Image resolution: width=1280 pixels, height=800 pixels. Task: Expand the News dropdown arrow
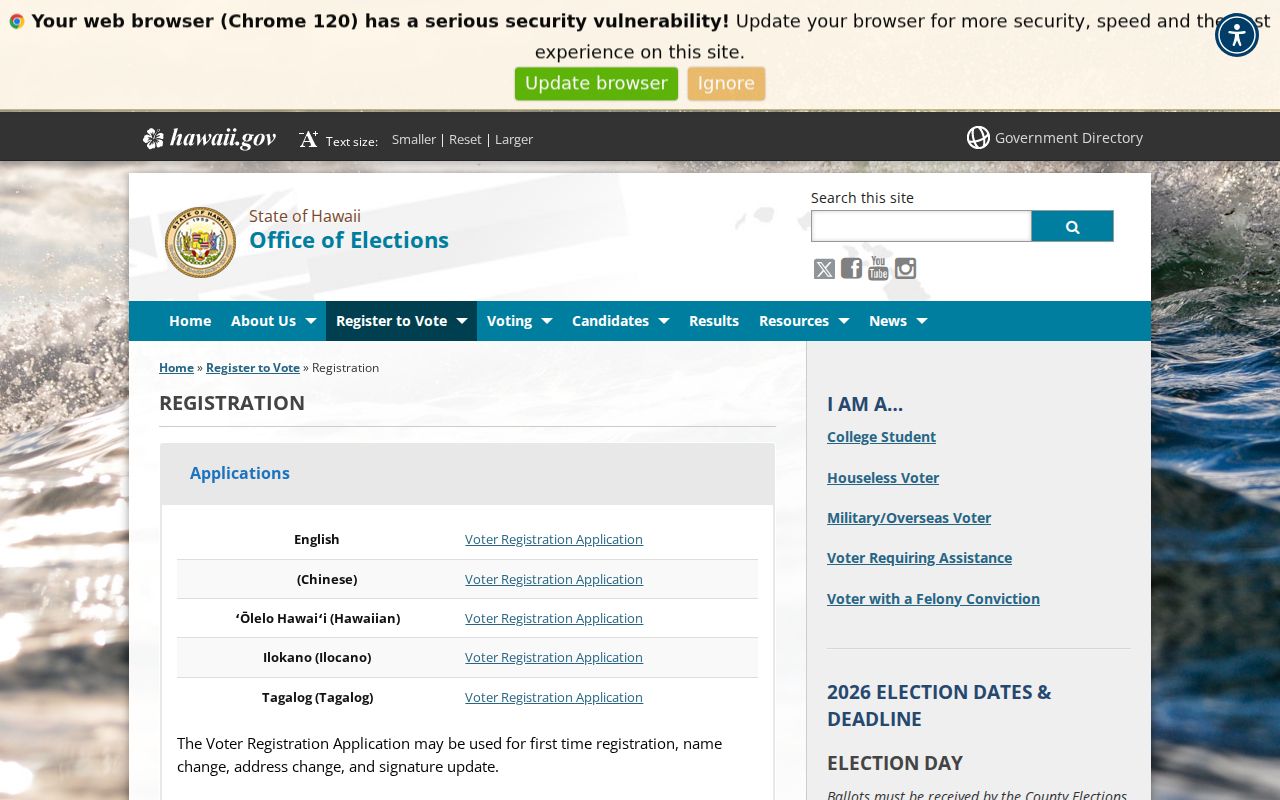(921, 321)
